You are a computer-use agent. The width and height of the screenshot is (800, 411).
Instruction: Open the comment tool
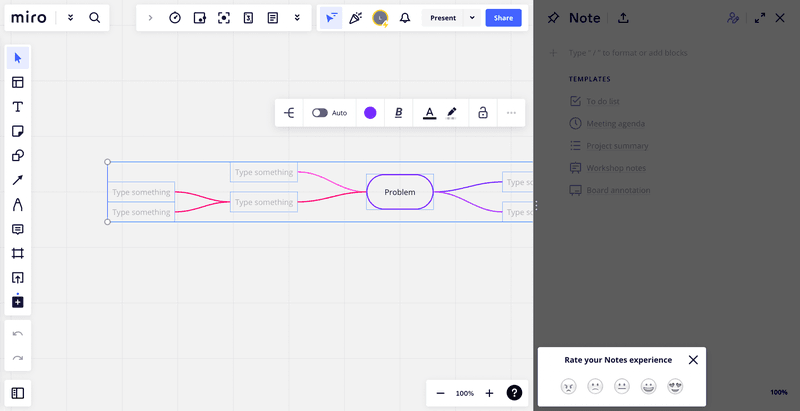point(18,229)
